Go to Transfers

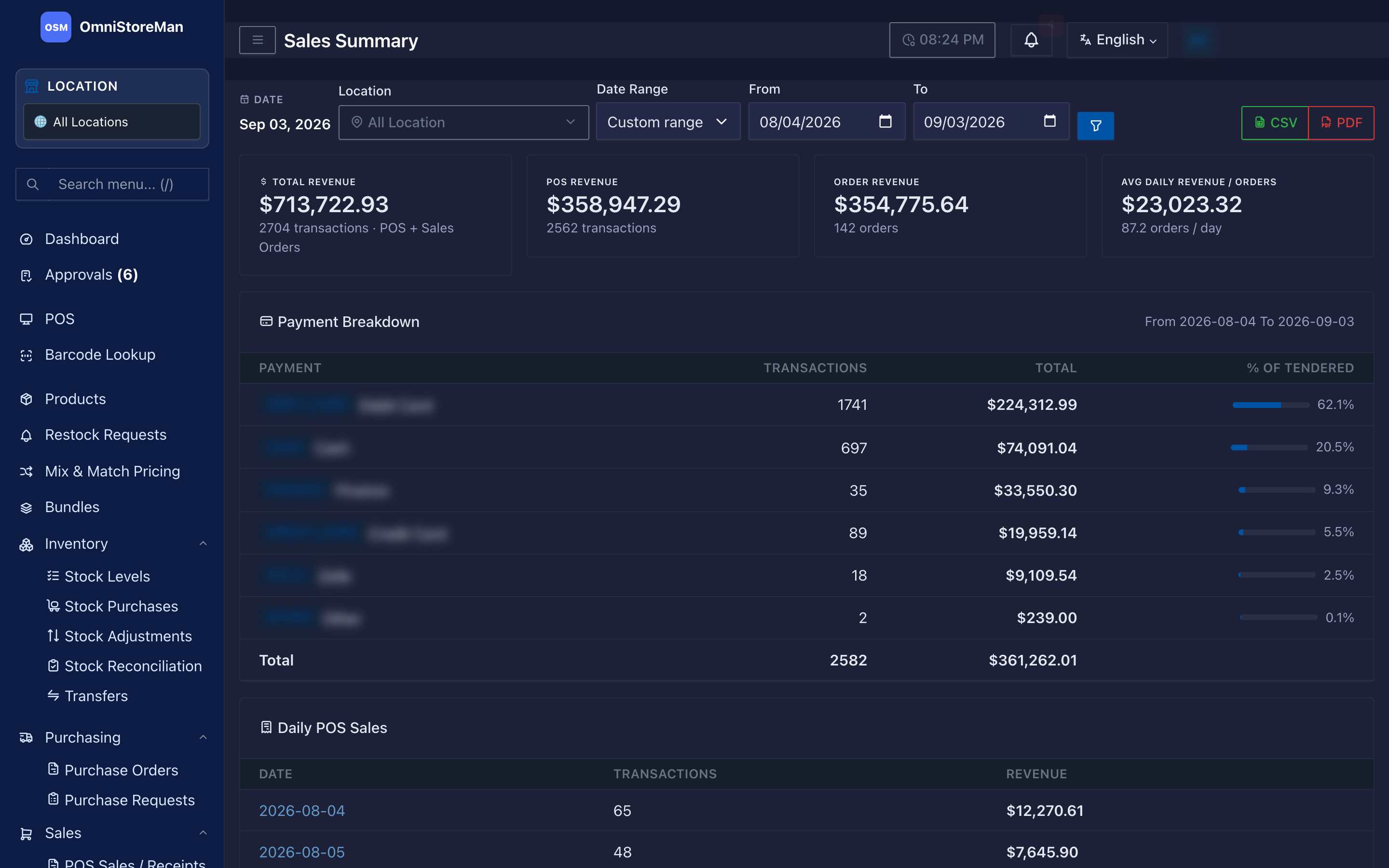pos(87,696)
